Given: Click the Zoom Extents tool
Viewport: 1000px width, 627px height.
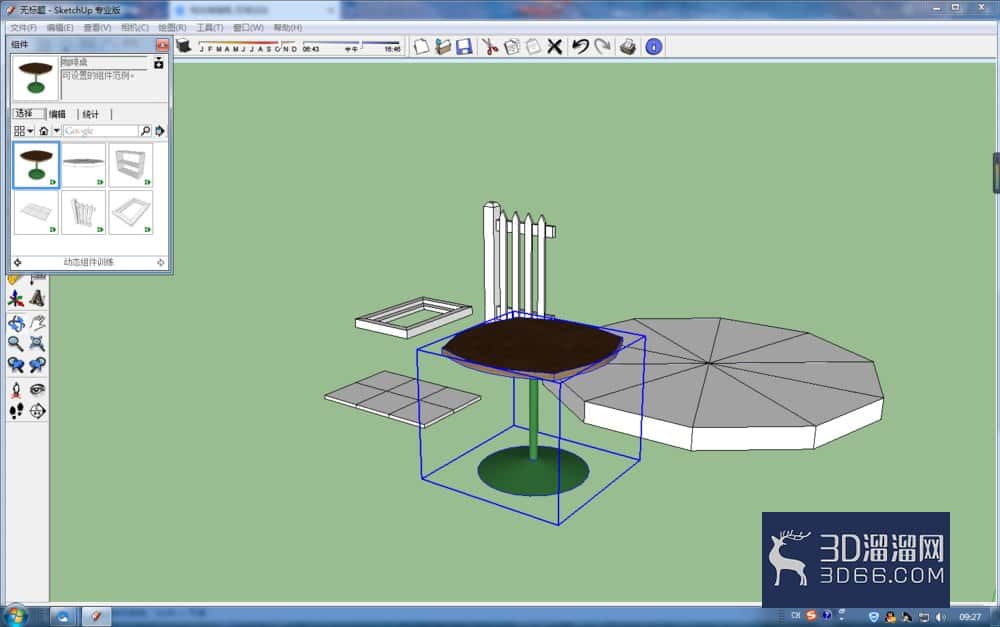Looking at the screenshot, I should (x=38, y=344).
